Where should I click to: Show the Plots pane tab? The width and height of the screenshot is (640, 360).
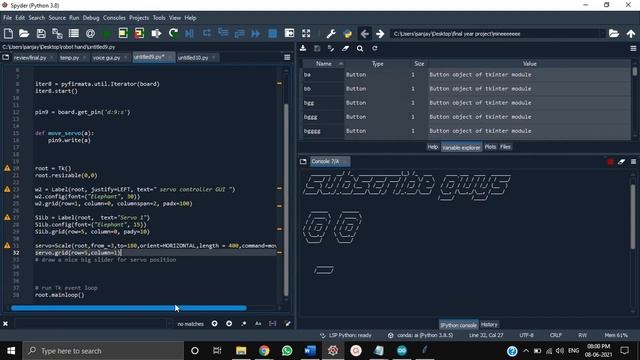(x=490, y=147)
